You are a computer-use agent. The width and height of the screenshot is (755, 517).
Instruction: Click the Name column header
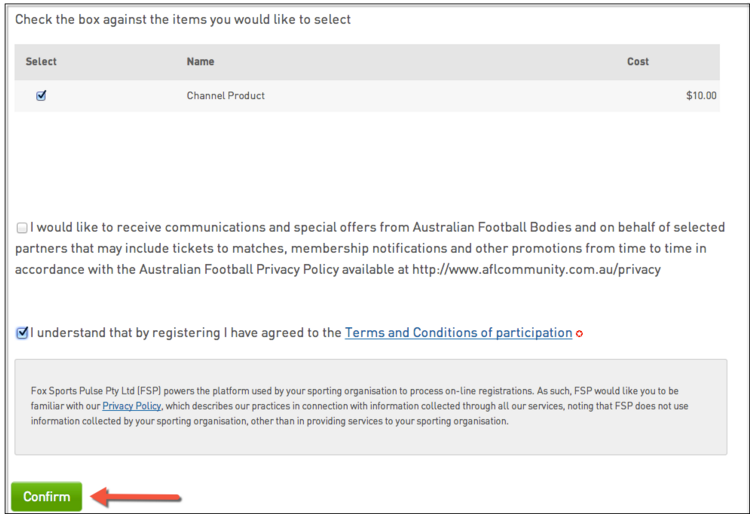pos(200,62)
